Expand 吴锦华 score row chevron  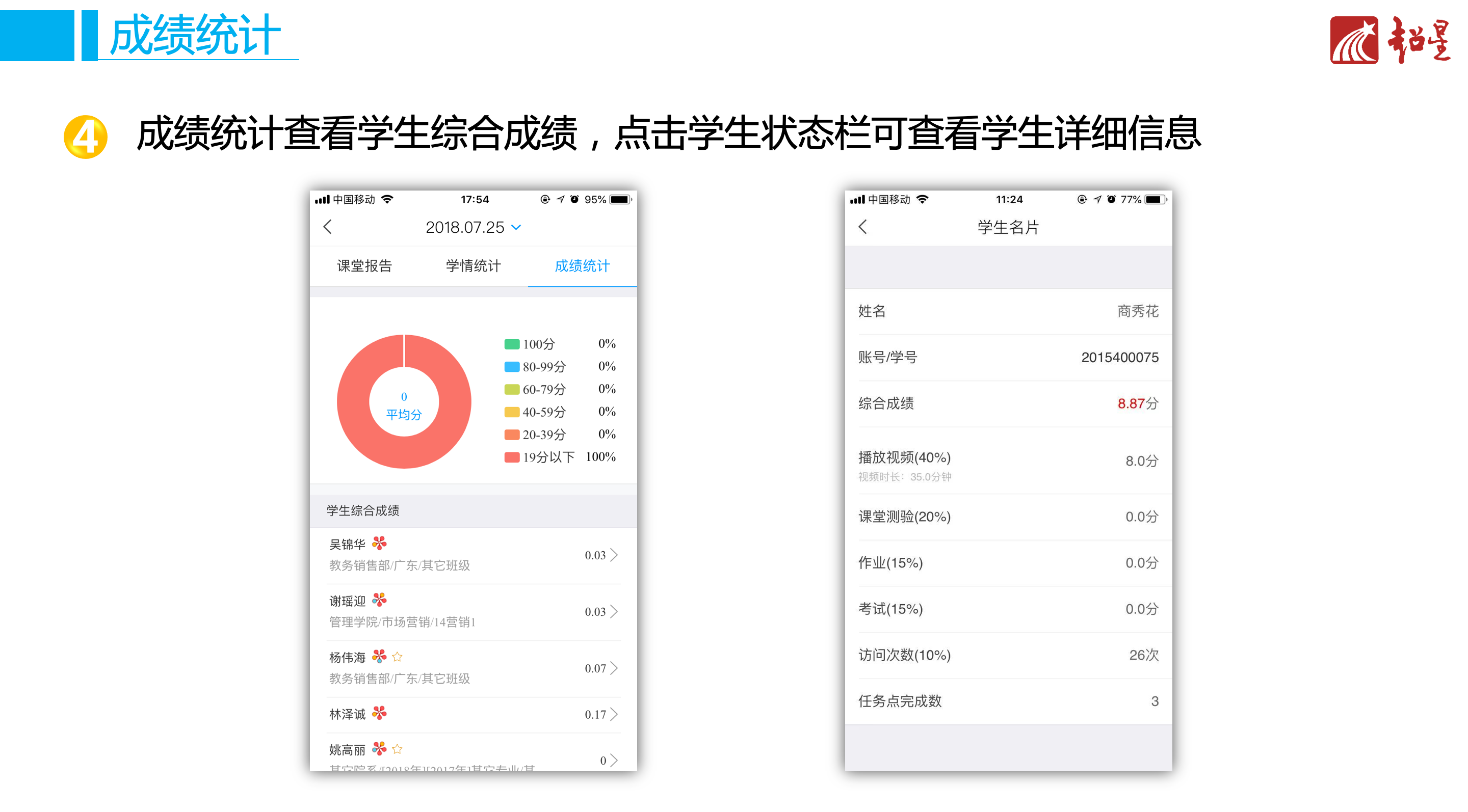[614, 555]
